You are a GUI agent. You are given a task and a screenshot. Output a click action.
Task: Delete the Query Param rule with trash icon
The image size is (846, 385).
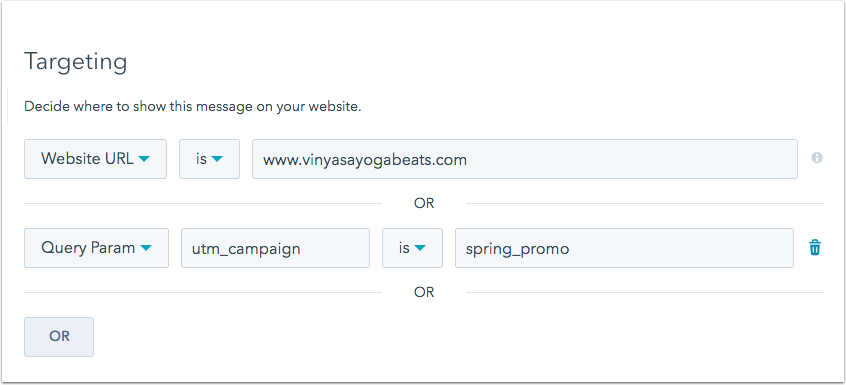(x=815, y=248)
